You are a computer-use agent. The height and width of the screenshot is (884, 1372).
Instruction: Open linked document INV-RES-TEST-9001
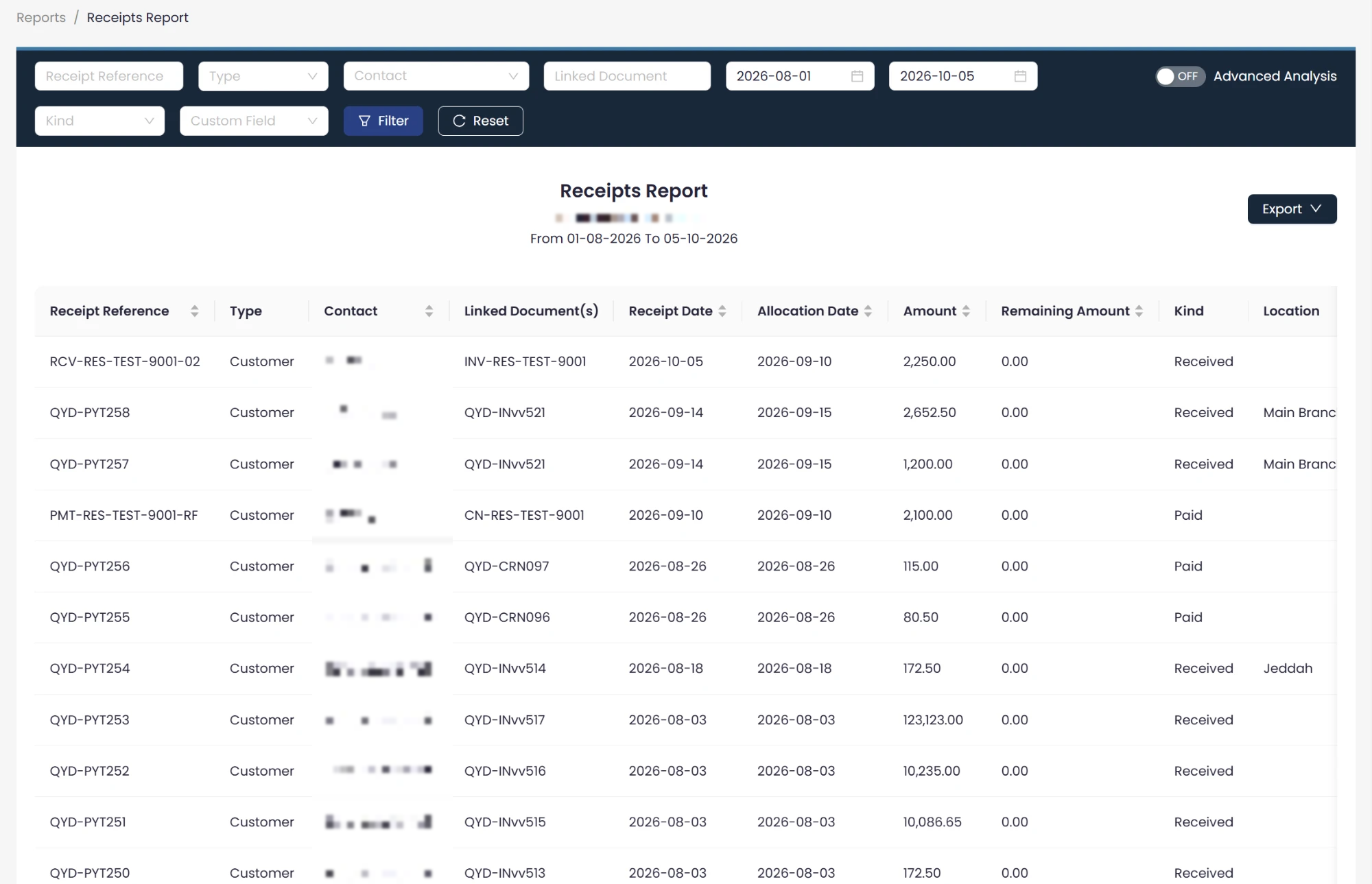[x=525, y=361]
